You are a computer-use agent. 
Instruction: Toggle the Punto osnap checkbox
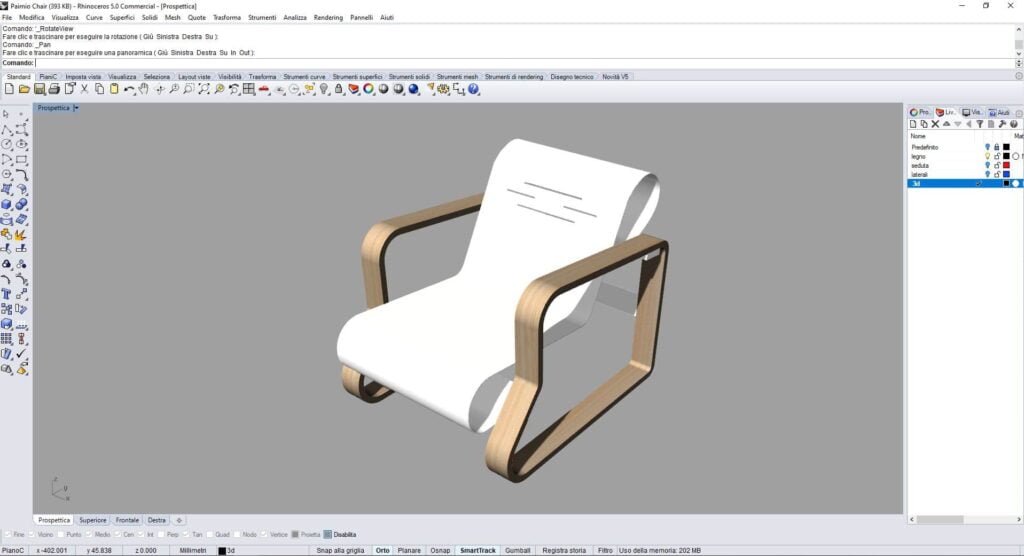click(x=61, y=534)
